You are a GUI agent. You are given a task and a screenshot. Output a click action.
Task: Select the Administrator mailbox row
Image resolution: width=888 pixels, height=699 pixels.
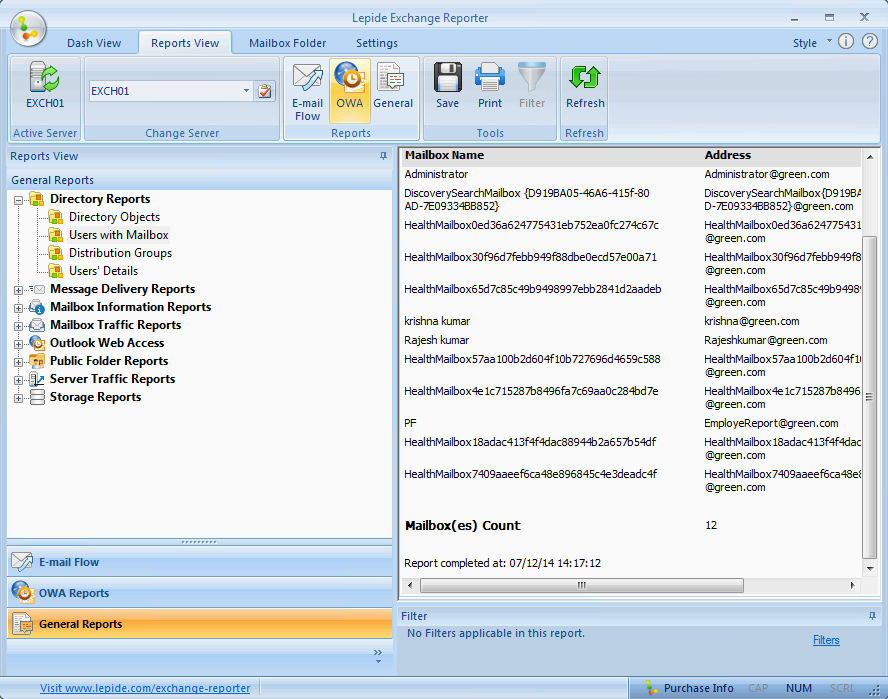631,174
